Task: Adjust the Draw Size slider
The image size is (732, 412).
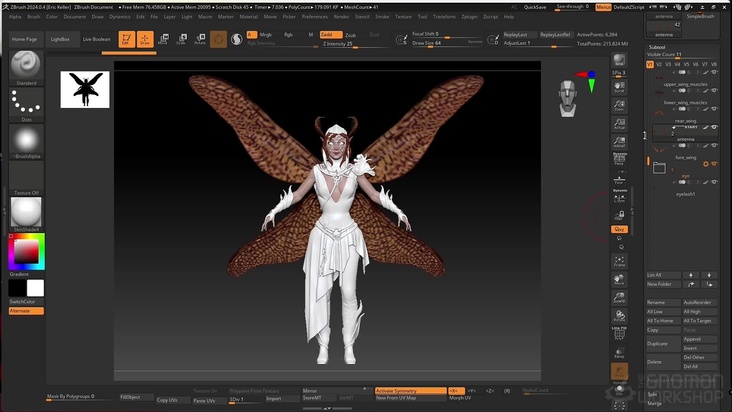Action: (447, 43)
